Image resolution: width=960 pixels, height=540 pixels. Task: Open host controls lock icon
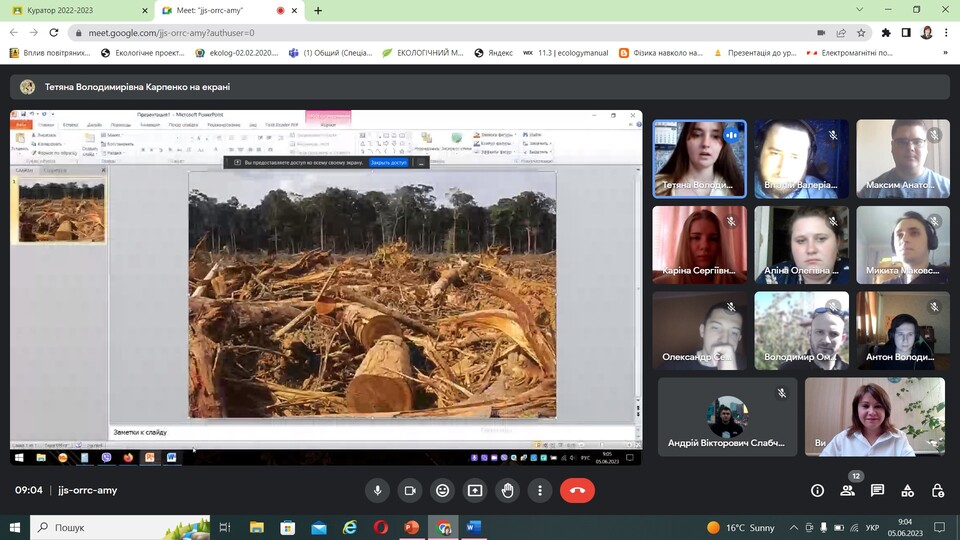tap(938, 490)
